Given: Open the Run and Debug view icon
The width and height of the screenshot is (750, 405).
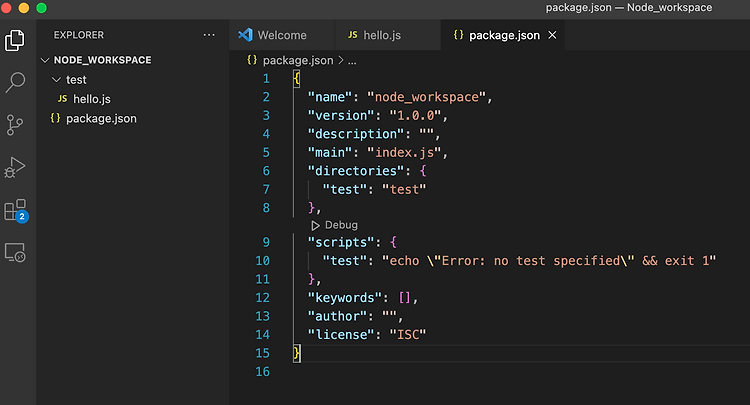Looking at the screenshot, I should [15, 167].
